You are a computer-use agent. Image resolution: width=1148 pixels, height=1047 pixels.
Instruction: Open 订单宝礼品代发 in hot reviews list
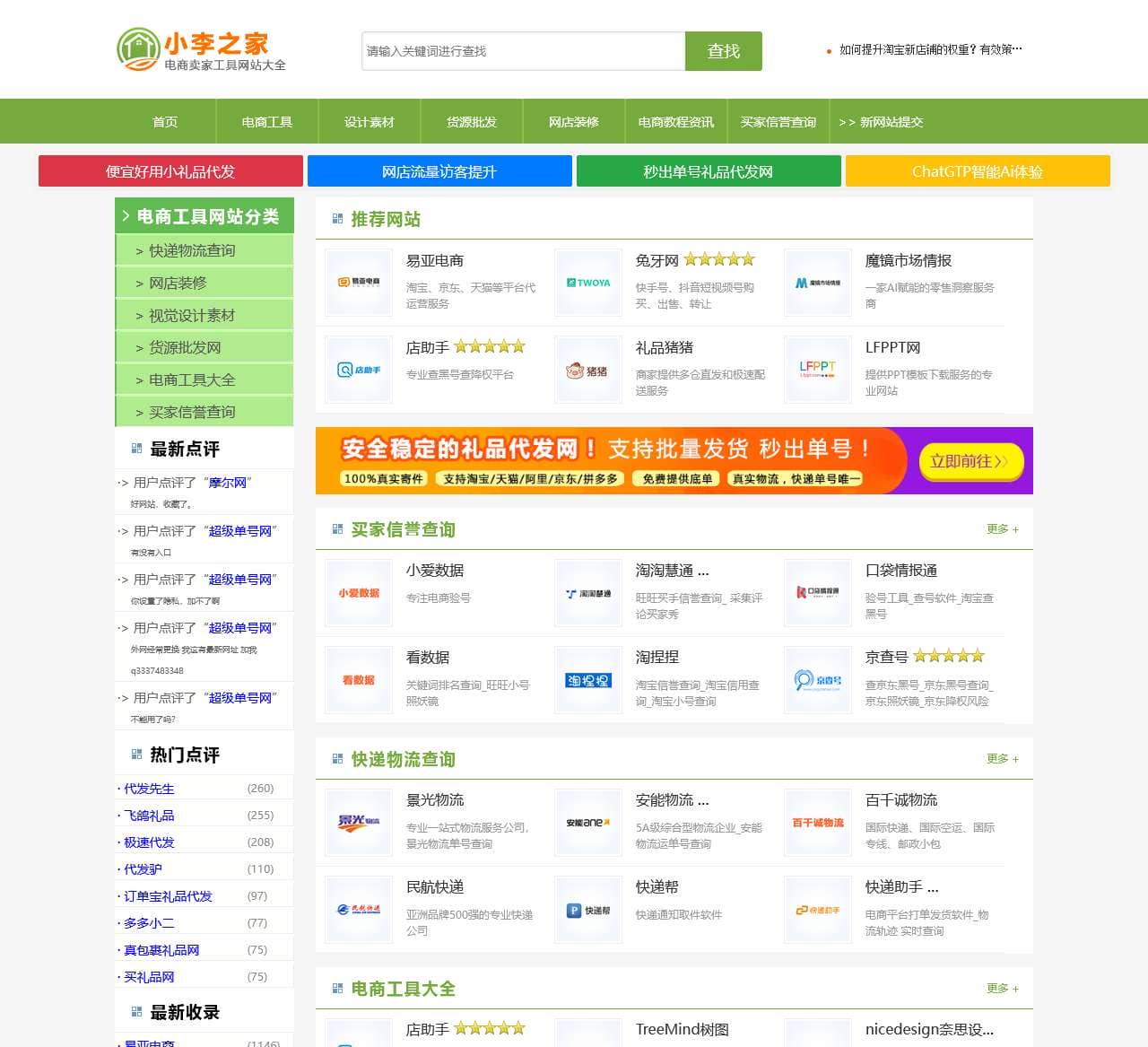(x=168, y=896)
